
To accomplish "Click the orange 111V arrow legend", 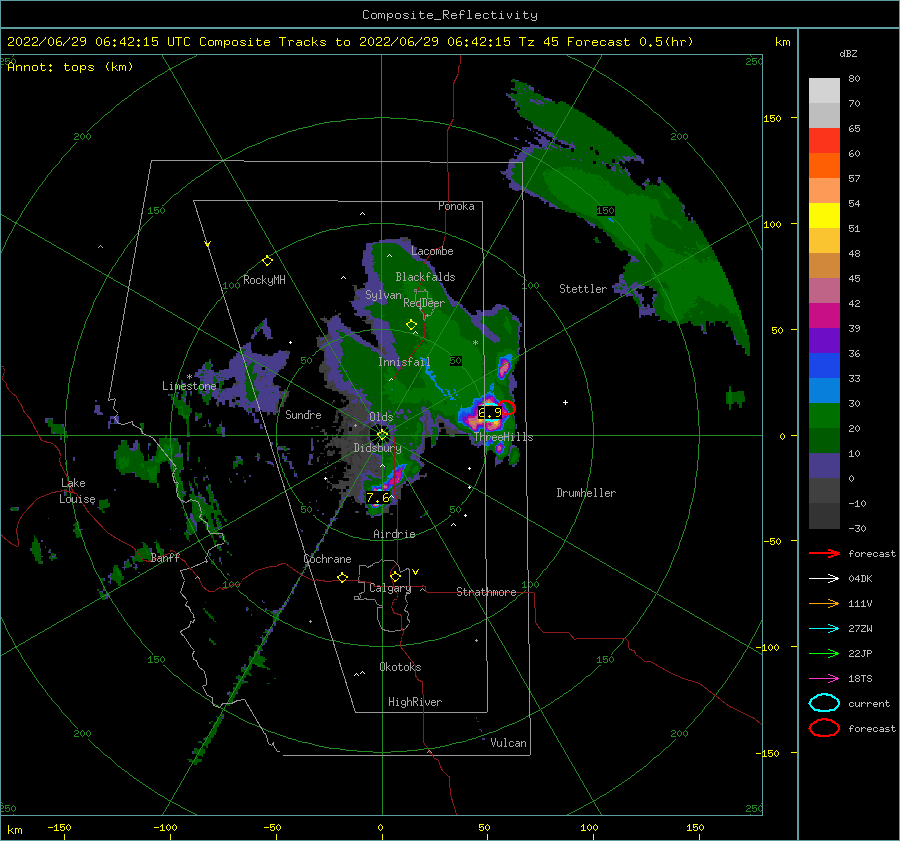I will point(824,603).
